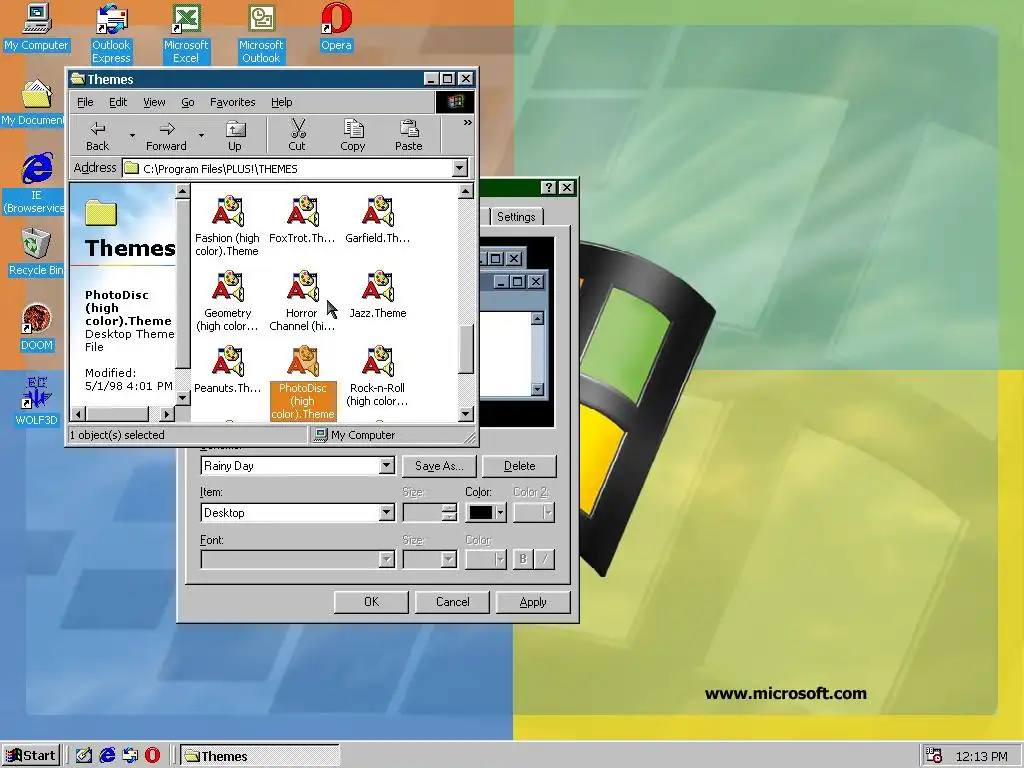This screenshot has height=768, width=1024.
Task: Click the Copy toolbar icon
Action: 353,136
